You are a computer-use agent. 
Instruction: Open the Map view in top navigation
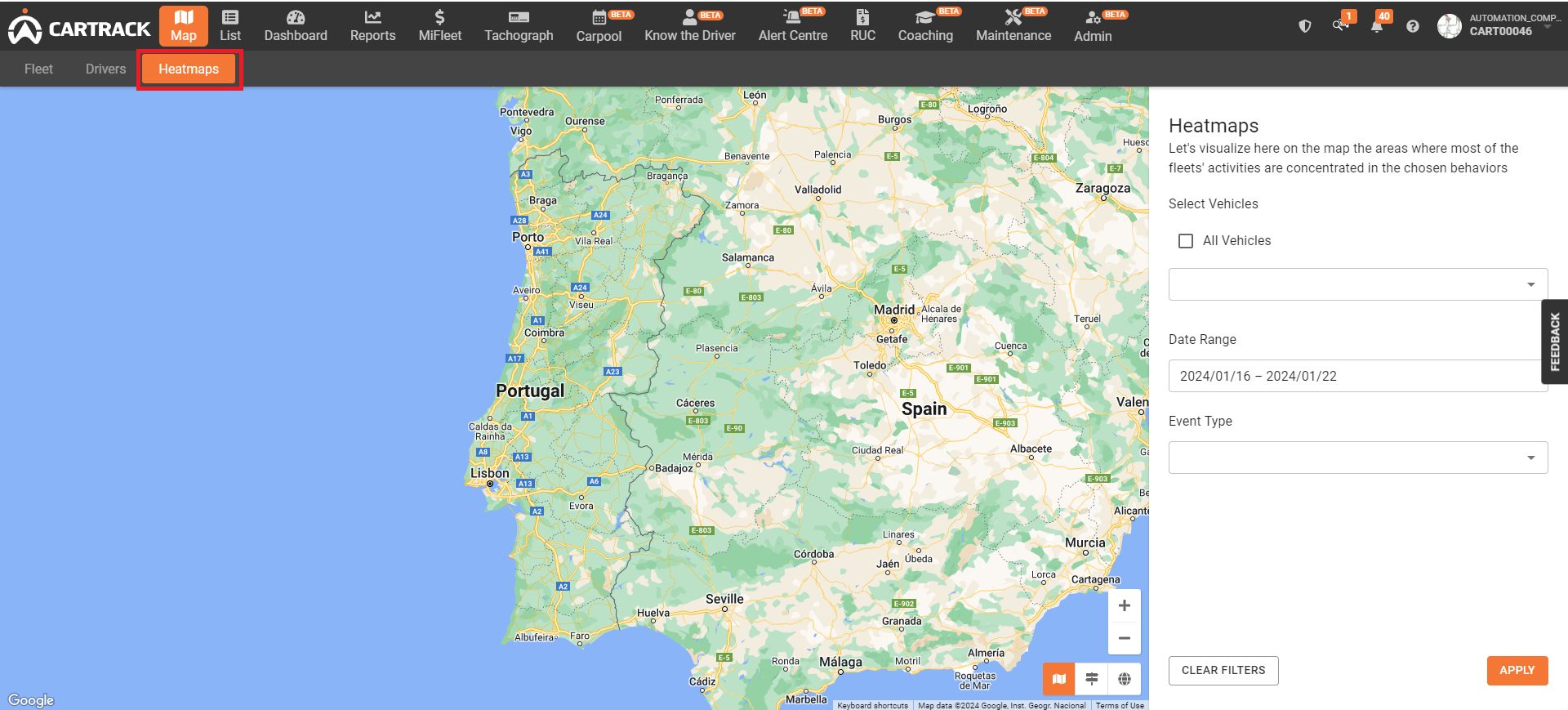click(x=184, y=26)
